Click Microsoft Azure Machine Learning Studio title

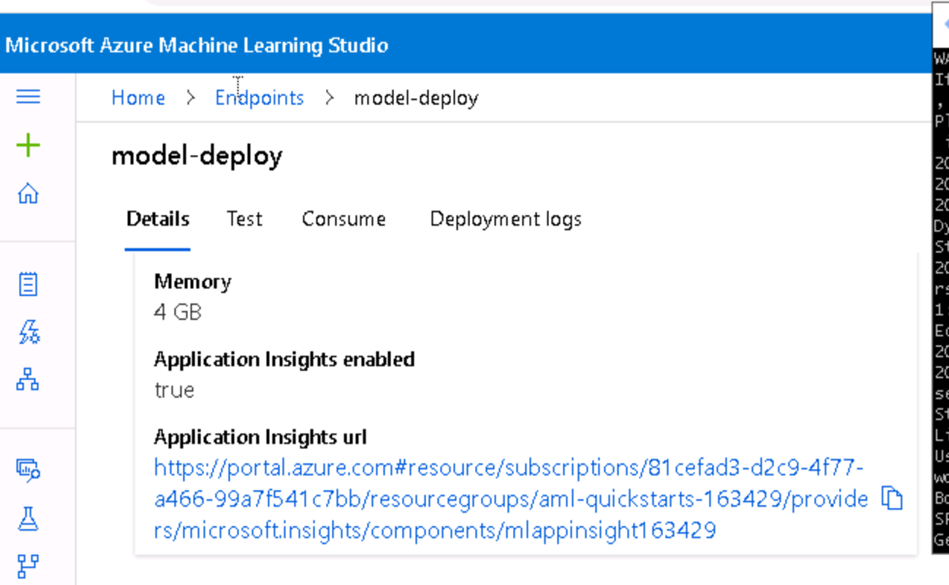[x=197, y=45]
